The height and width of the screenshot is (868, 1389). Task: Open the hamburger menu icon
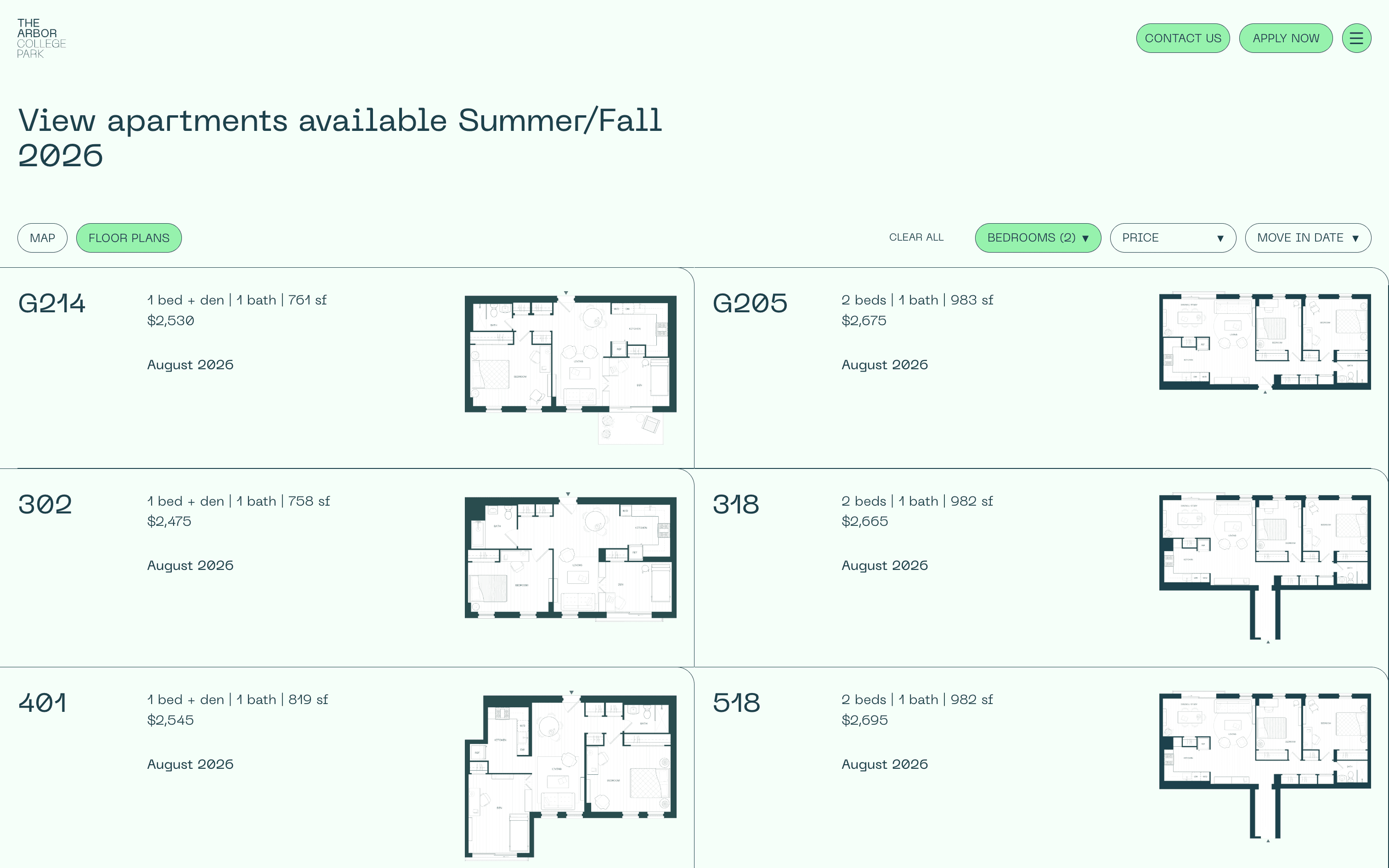1356,39
